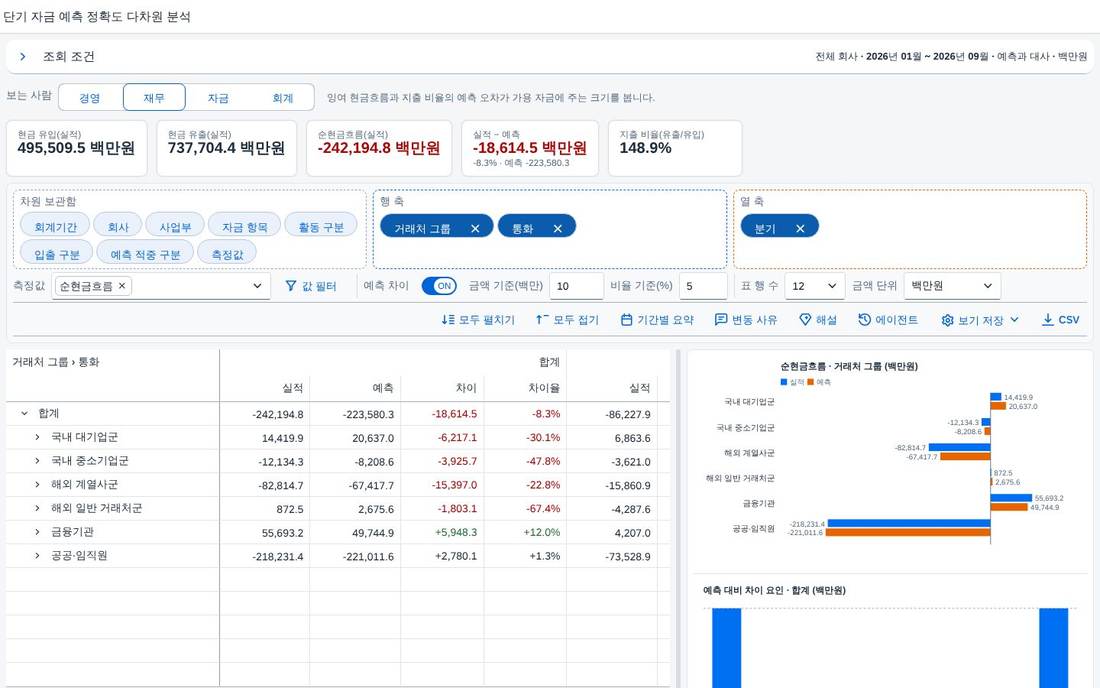
Task: Open the 보기 저장 settings menu
Action: (980, 320)
